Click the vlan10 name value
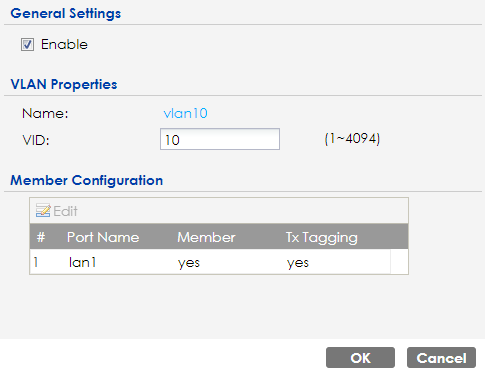The width and height of the screenshot is (485, 375). (x=185, y=113)
